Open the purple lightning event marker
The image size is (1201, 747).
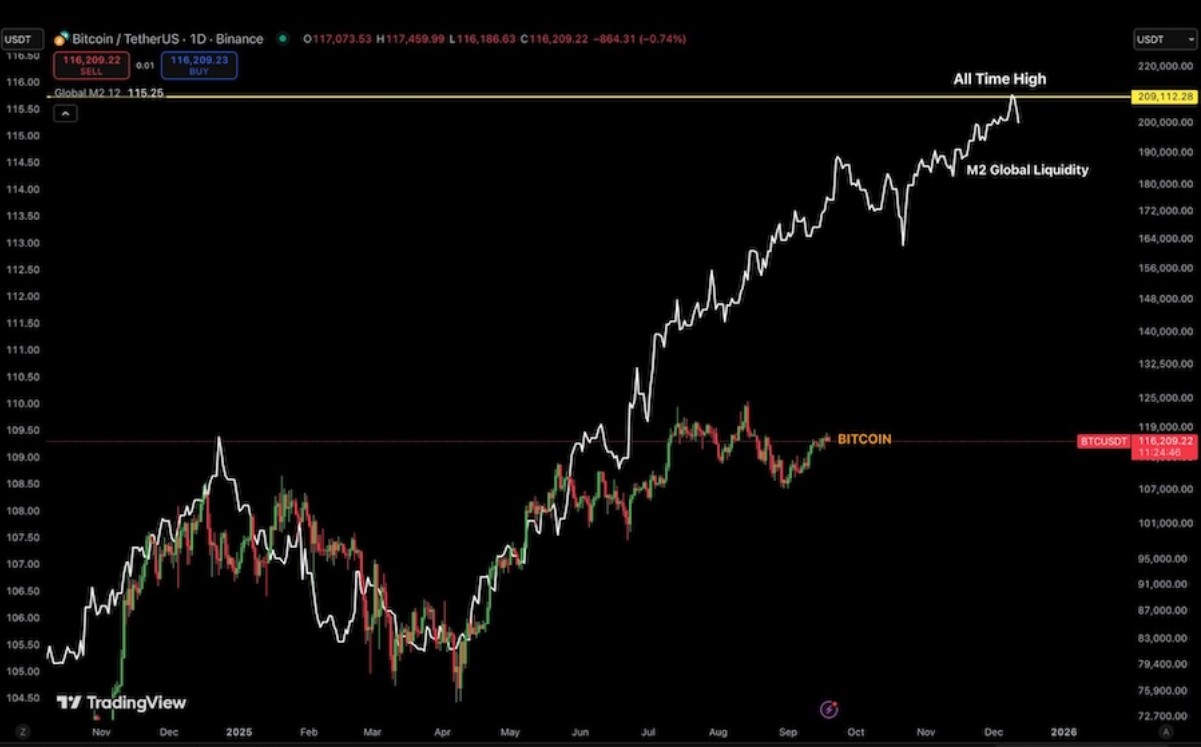(829, 710)
